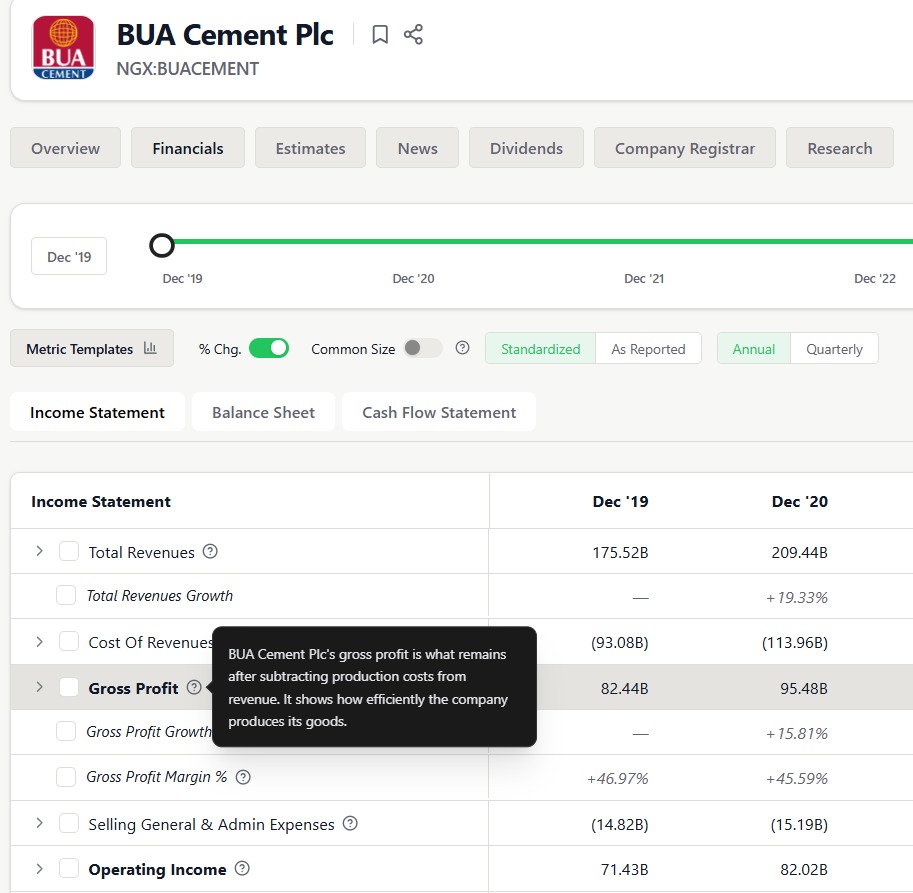Click the Dec '19 start date box
913x893 pixels.
coord(69,256)
